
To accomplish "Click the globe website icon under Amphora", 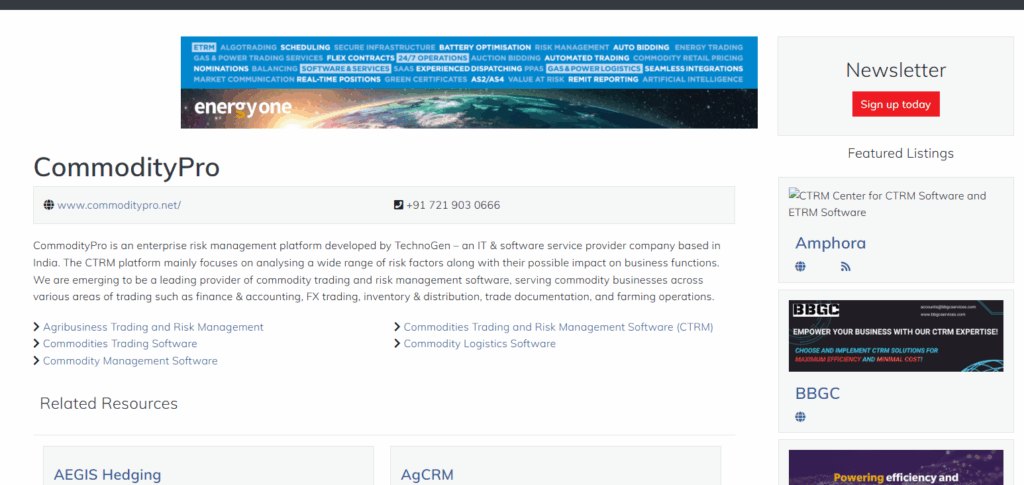I will pos(800,266).
